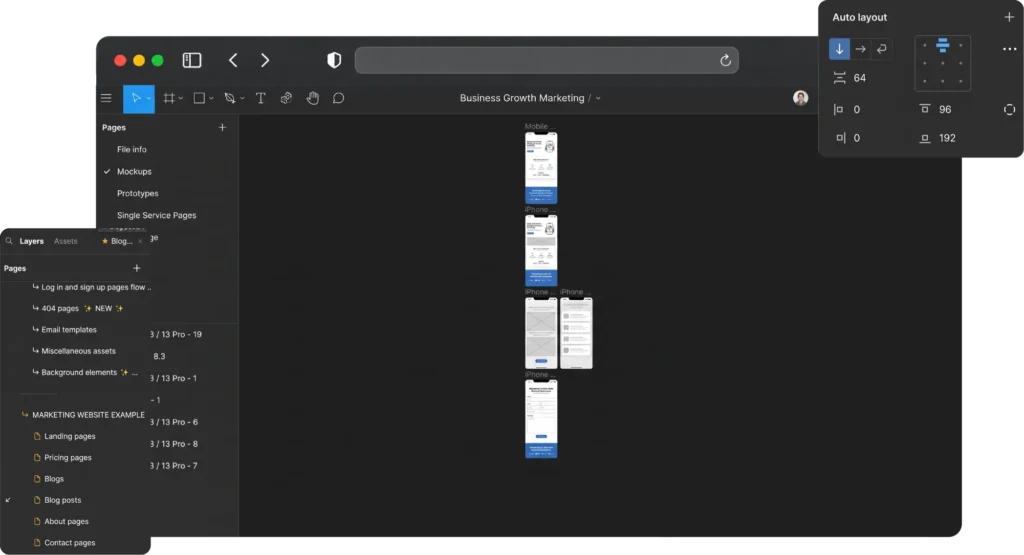Viewport: 1024px width, 555px height.
Task: Select the Text tool
Action: (261, 98)
